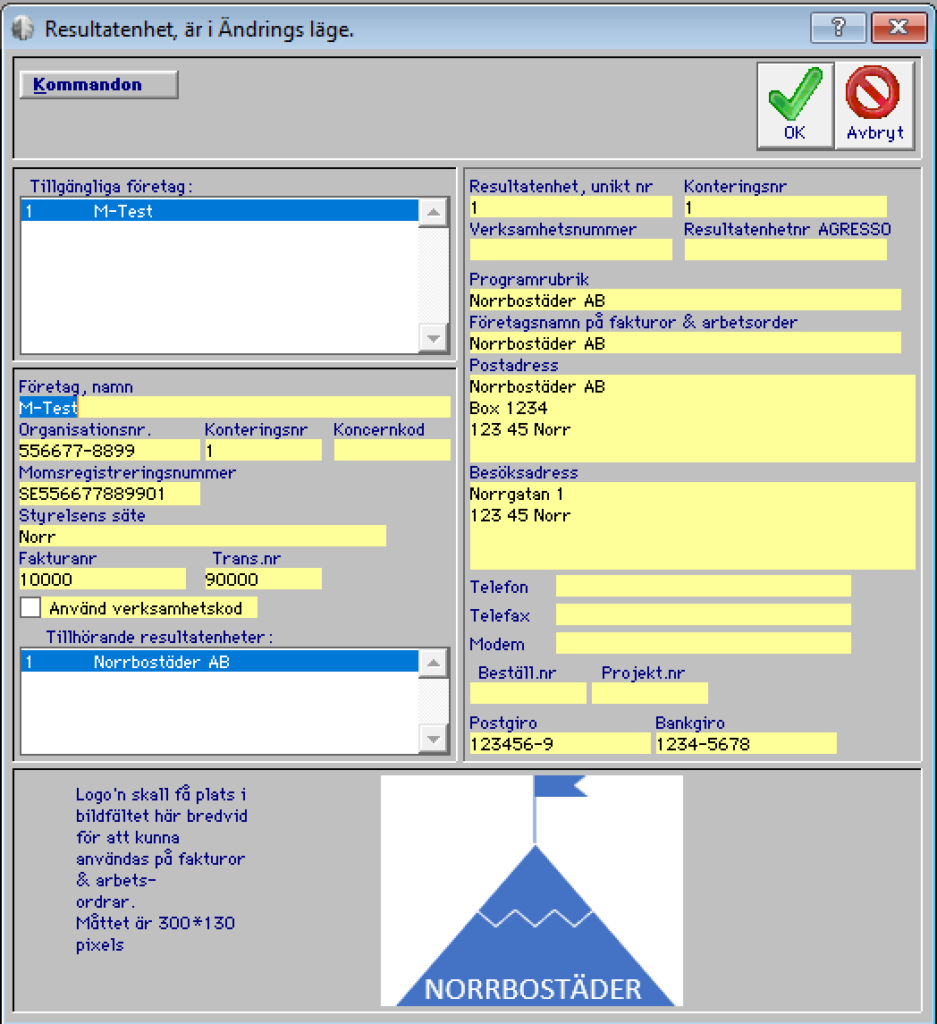Edit the Postgiro field 123456-9

(x=560, y=743)
